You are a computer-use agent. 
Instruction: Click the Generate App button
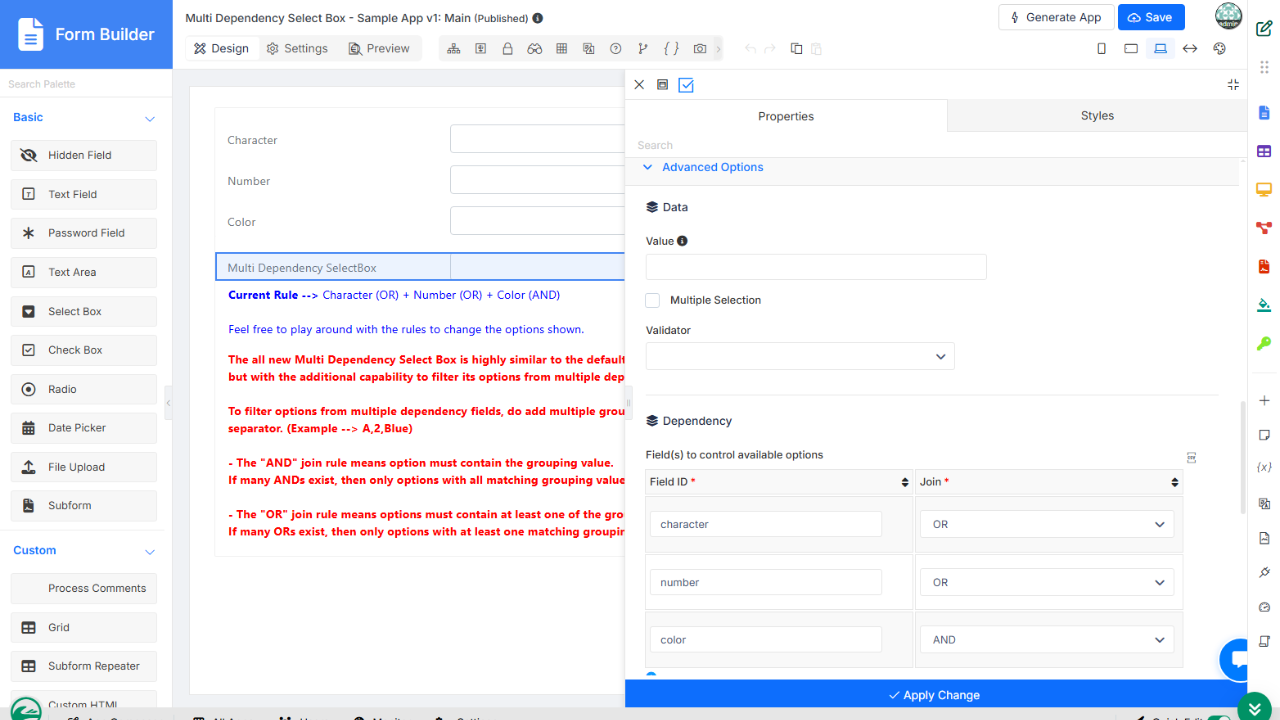(1055, 17)
